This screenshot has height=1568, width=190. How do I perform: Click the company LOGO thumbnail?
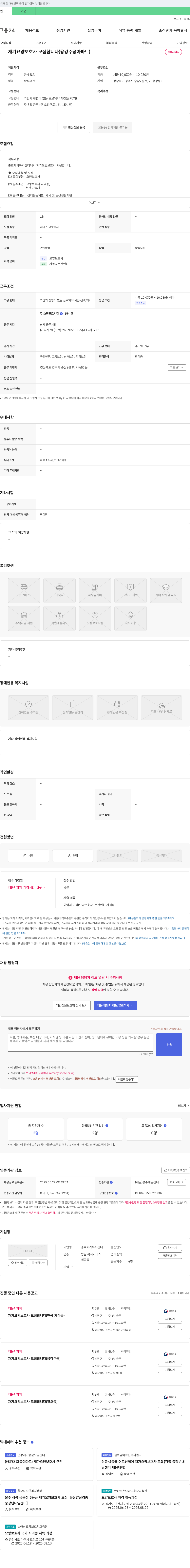28,1251
